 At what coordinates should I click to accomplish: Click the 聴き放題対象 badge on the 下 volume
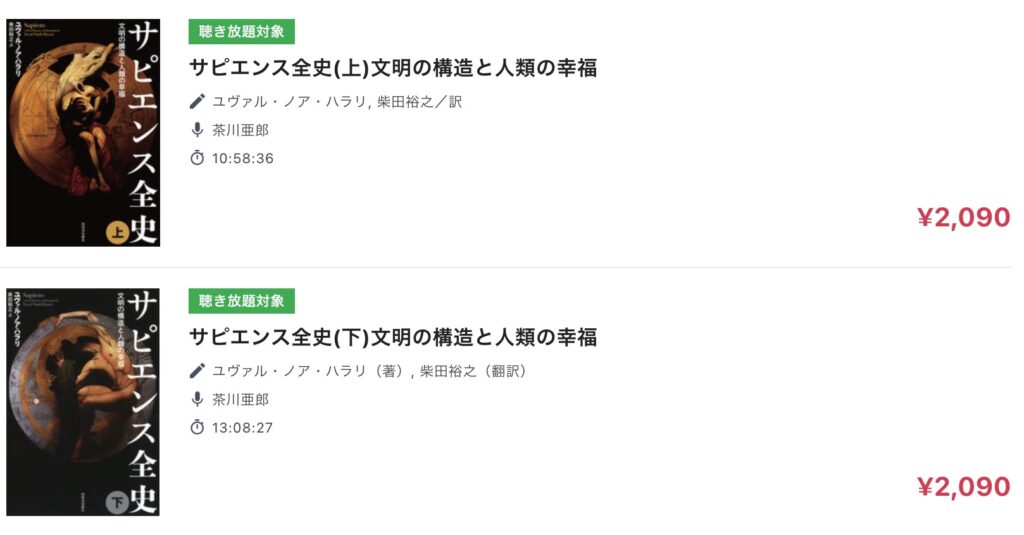pos(242,300)
